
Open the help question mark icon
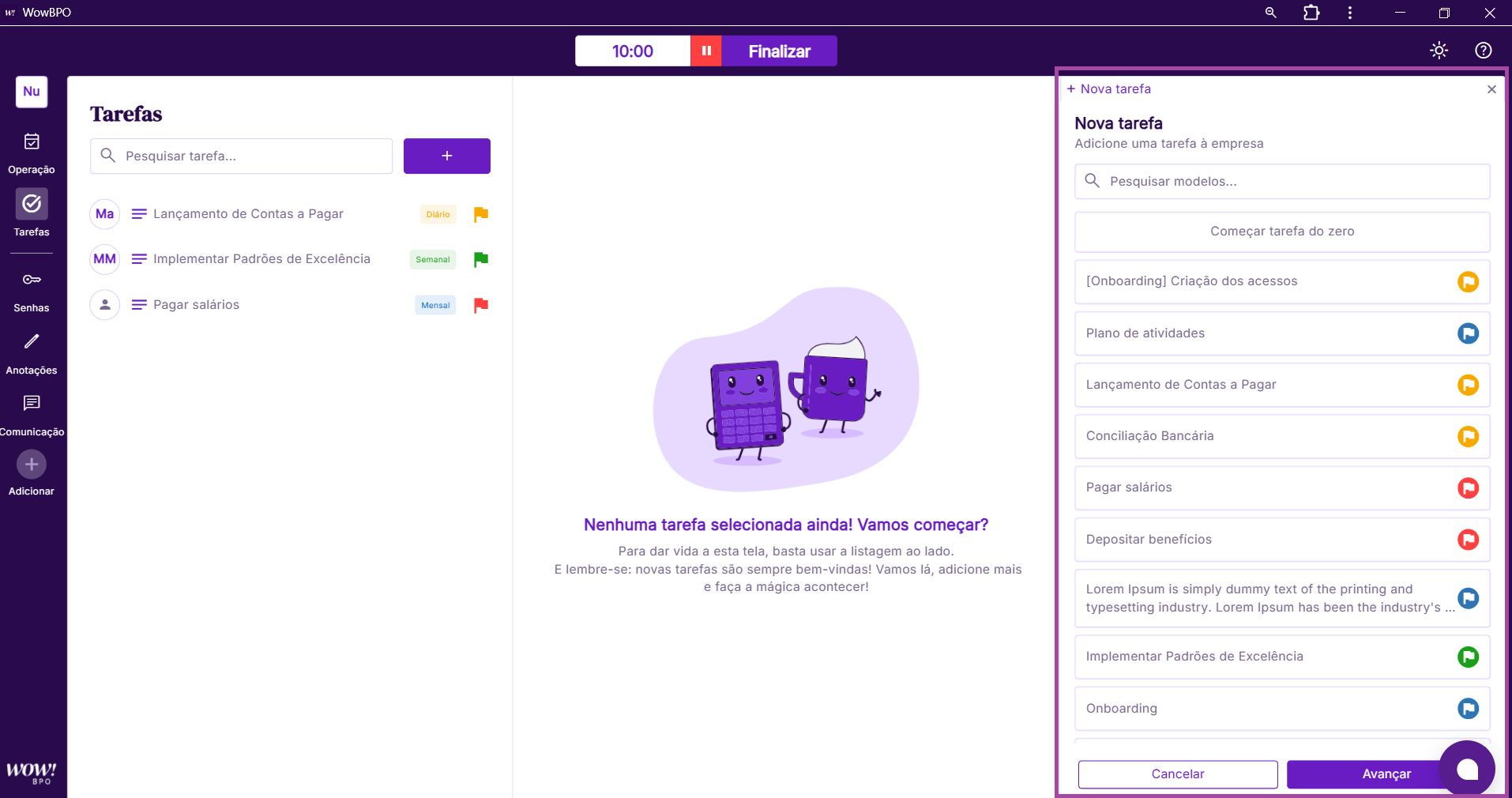click(1483, 51)
